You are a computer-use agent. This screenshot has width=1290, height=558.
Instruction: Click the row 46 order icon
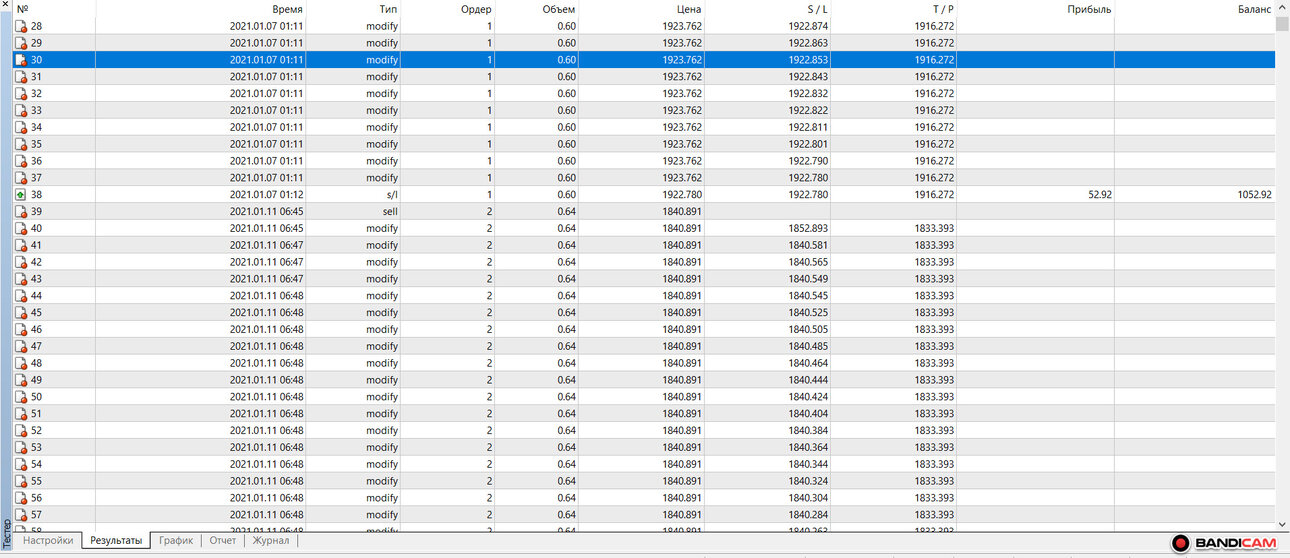21,329
